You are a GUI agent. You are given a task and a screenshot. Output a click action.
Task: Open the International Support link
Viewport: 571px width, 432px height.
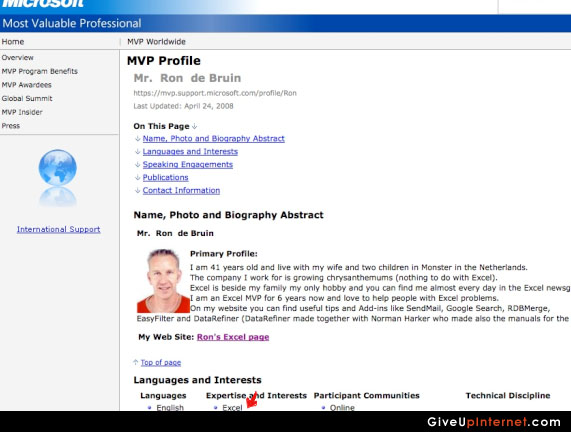point(58,229)
